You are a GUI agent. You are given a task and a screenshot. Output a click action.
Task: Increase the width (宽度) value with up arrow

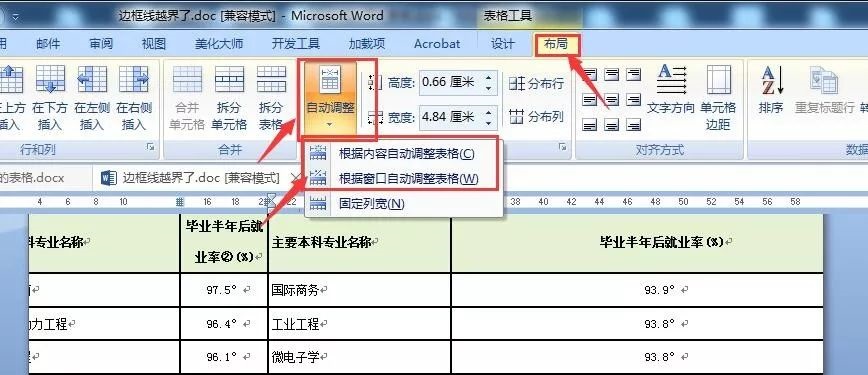(488, 112)
